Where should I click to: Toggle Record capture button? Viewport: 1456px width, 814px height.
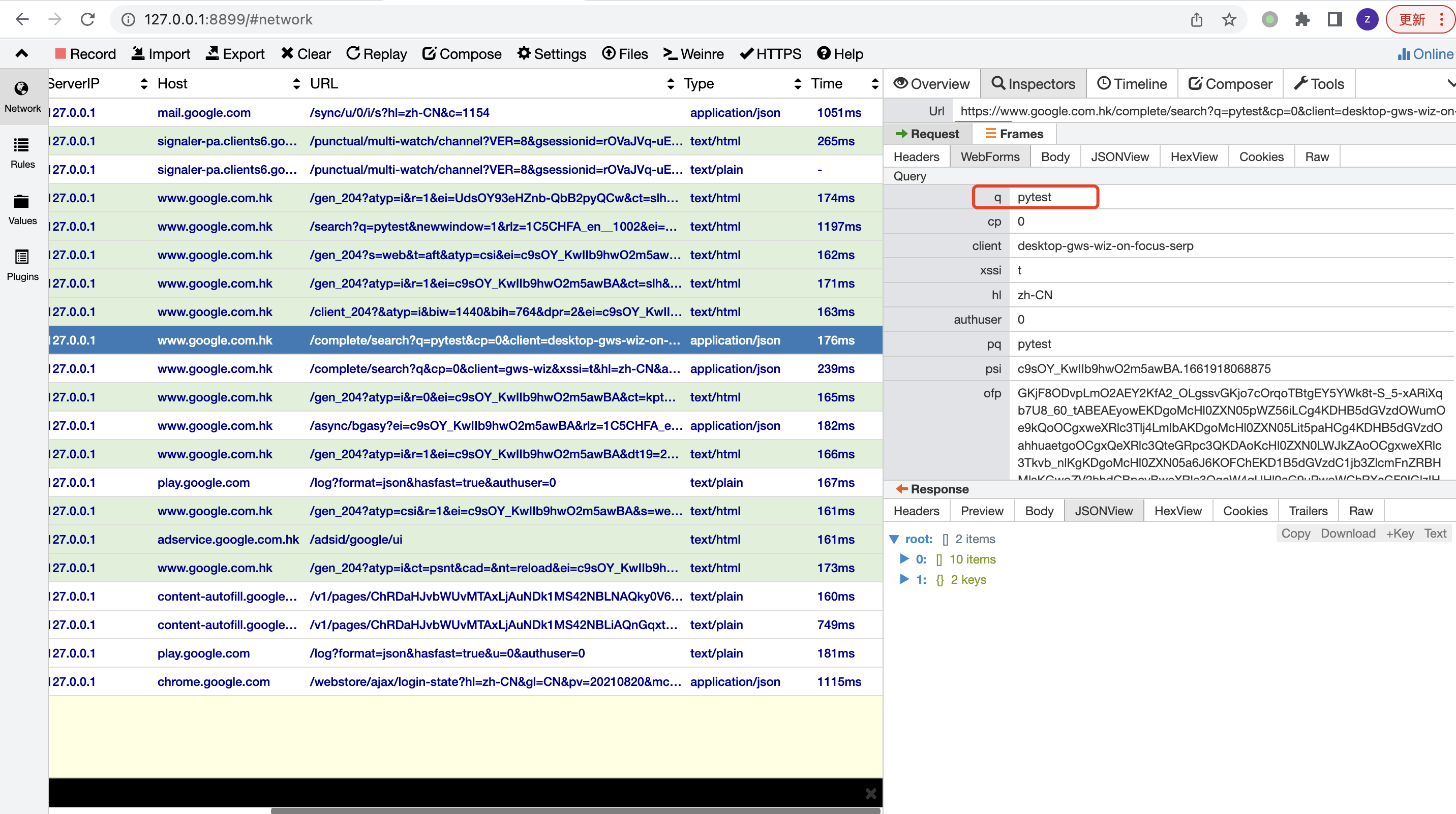85,54
